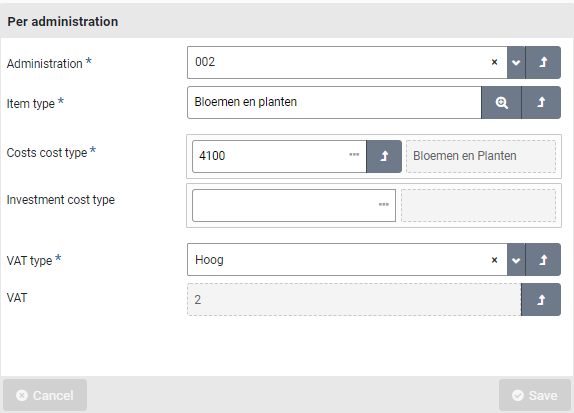Click the Save button
Viewport: 574px width, 413px height.
click(535, 395)
